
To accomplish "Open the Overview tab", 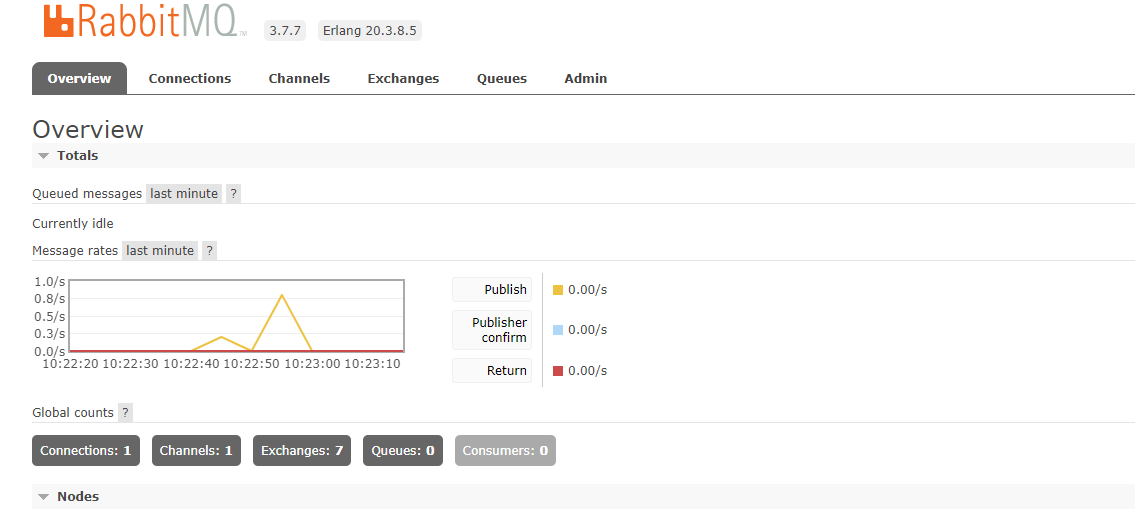I will click(80, 78).
